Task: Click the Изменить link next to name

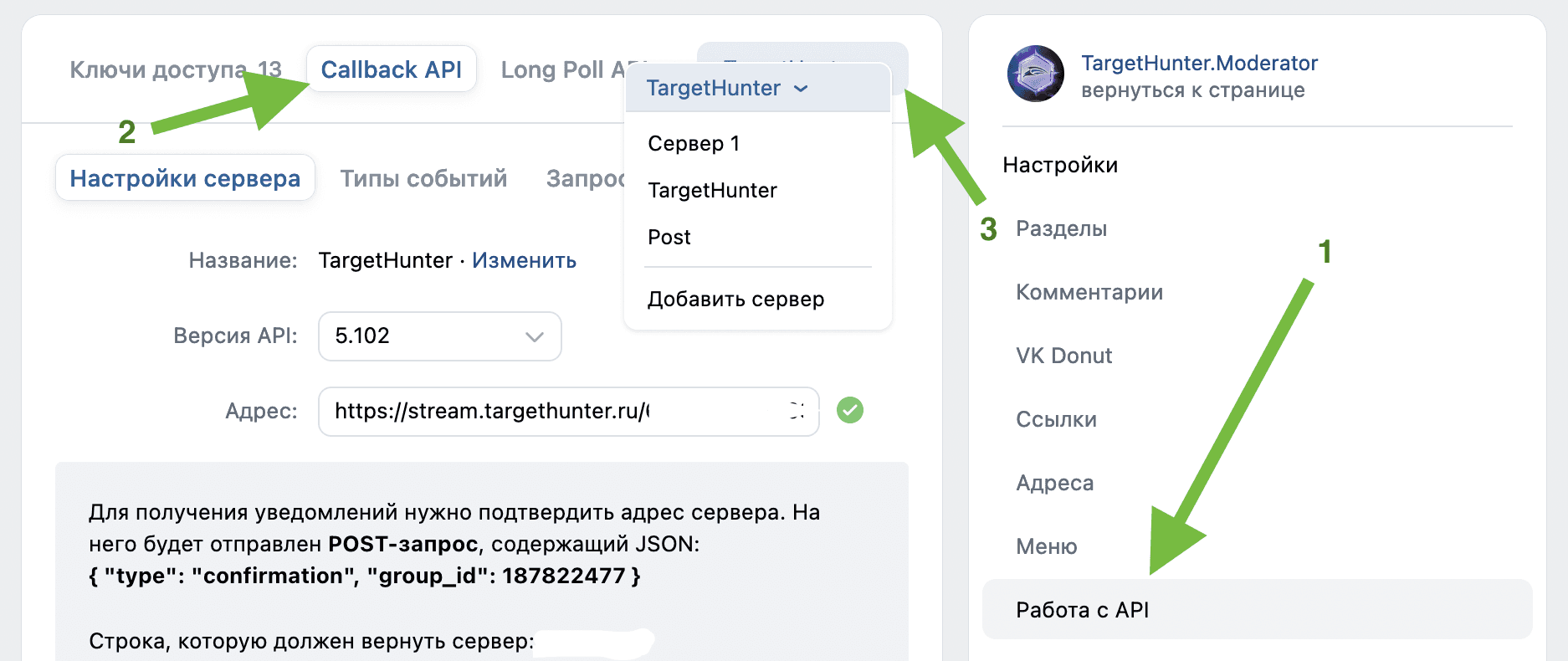Action: (x=524, y=261)
